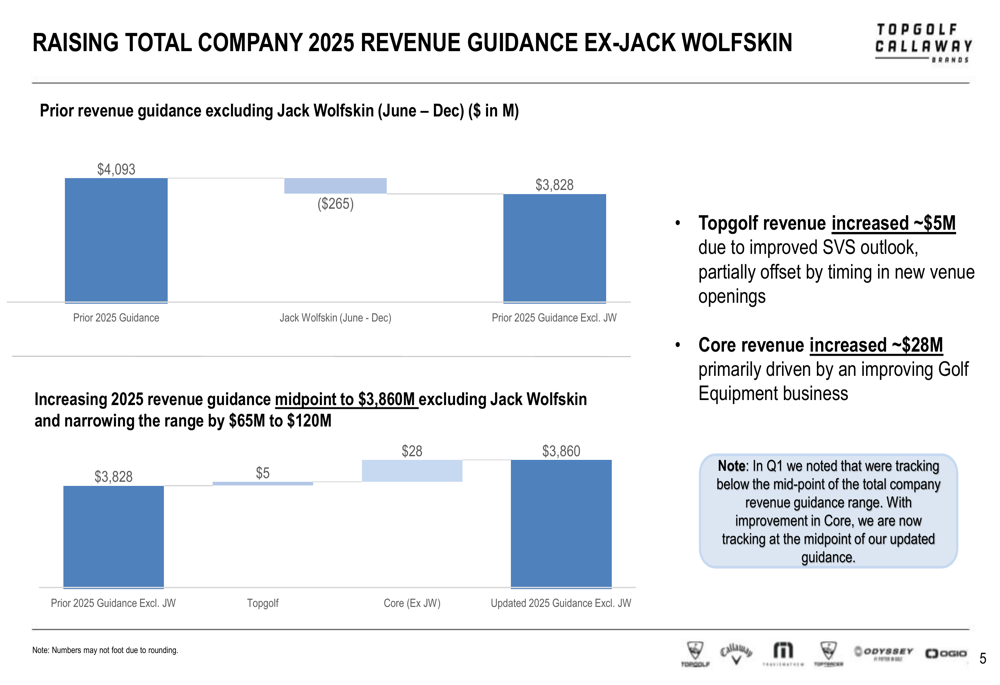Click the Odyssey logo in footer
Image resolution: width=1000 pixels, height=685 pixels.
click(884, 652)
